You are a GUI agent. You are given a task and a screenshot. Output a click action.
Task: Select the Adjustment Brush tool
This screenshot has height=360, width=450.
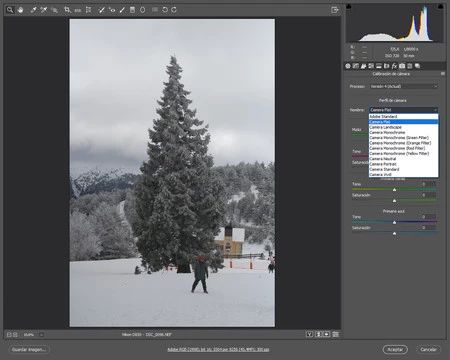(122, 10)
